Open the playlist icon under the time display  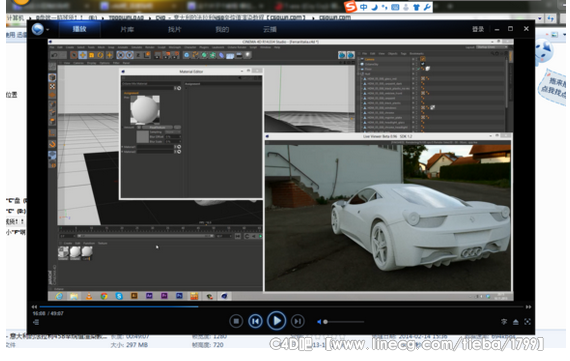click(36, 322)
